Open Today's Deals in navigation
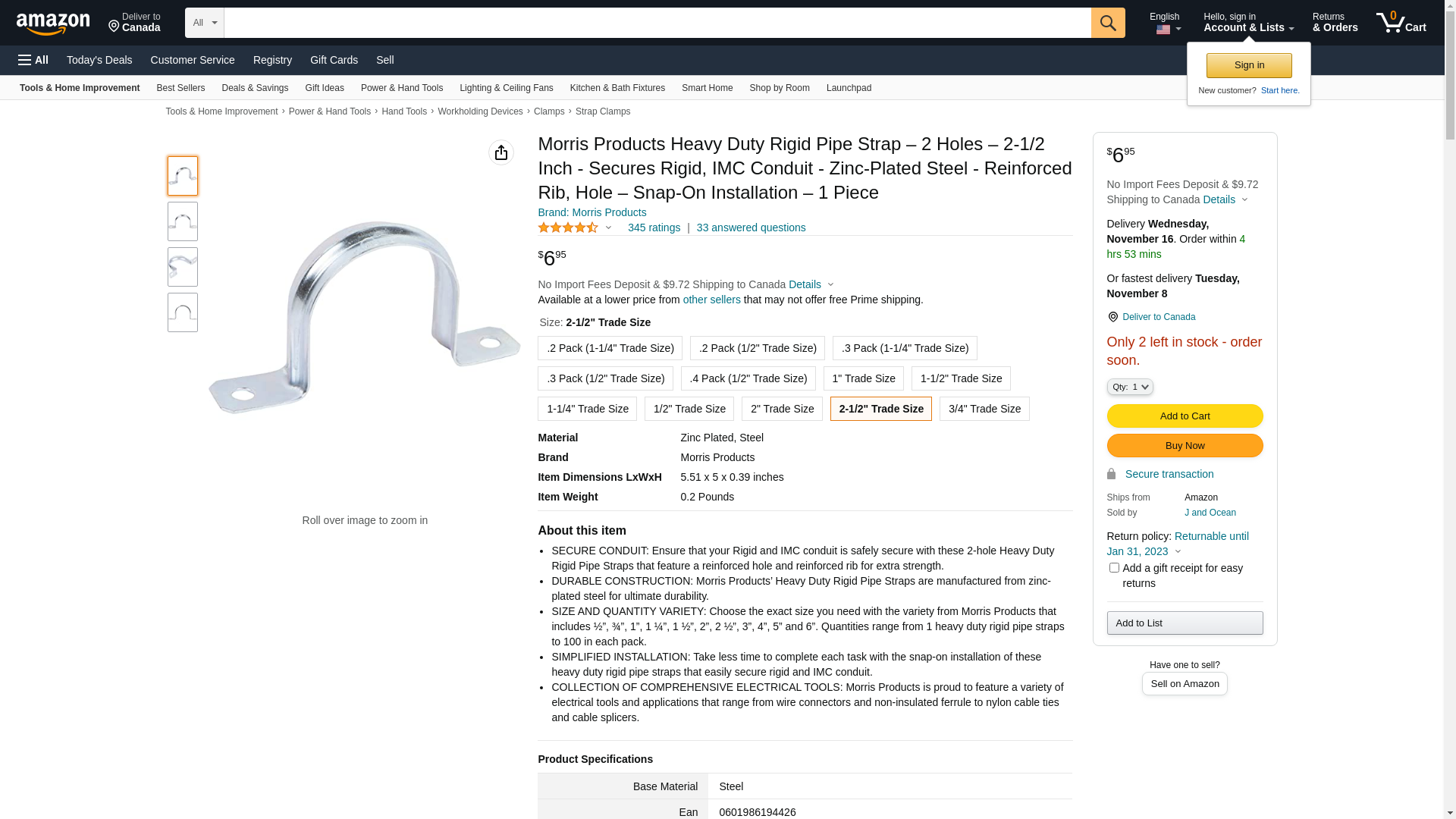The image size is (1456, 819). click(x=99, y=60)
